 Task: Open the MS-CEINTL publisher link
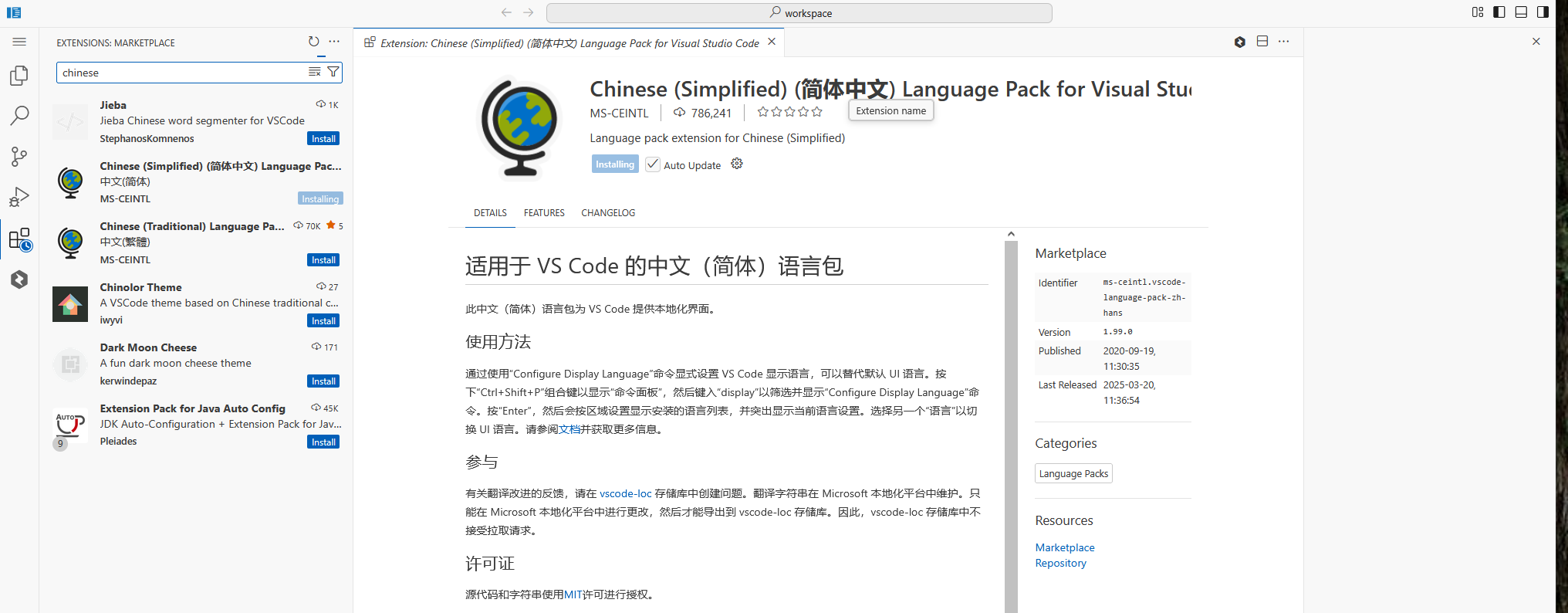[x=620, y=113]
